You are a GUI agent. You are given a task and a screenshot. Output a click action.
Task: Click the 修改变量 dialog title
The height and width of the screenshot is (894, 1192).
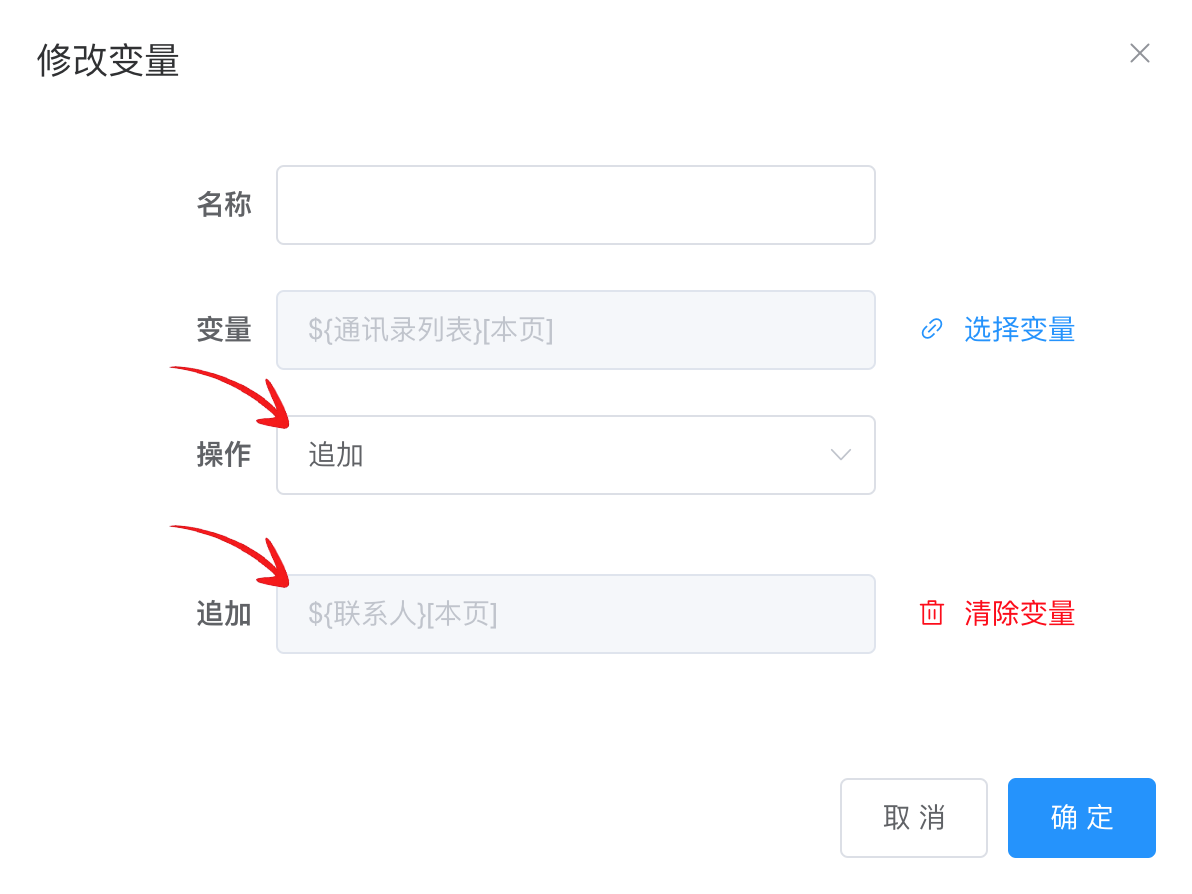click(108, 60)
